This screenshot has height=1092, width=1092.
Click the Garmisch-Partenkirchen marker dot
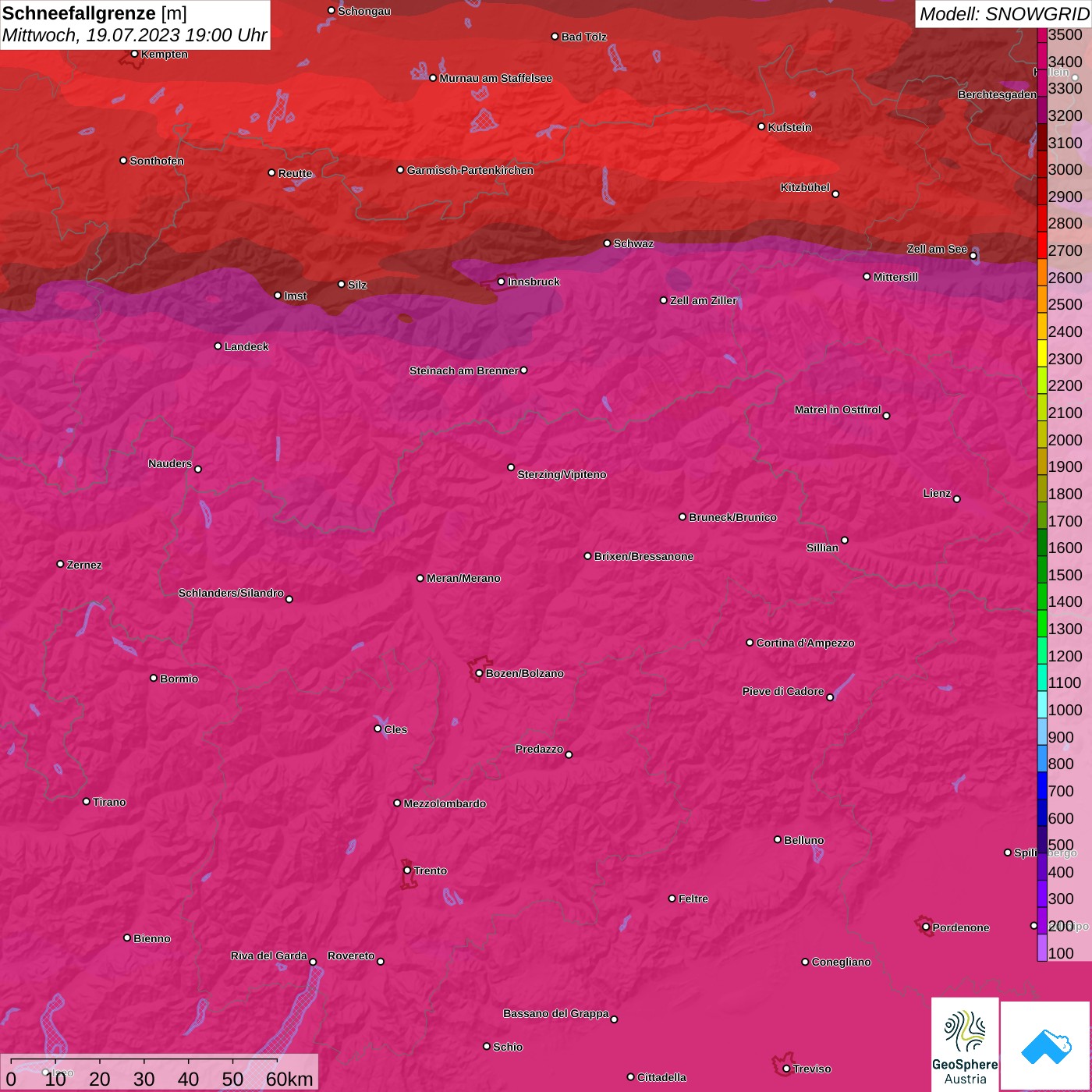[x=400, y=170]
